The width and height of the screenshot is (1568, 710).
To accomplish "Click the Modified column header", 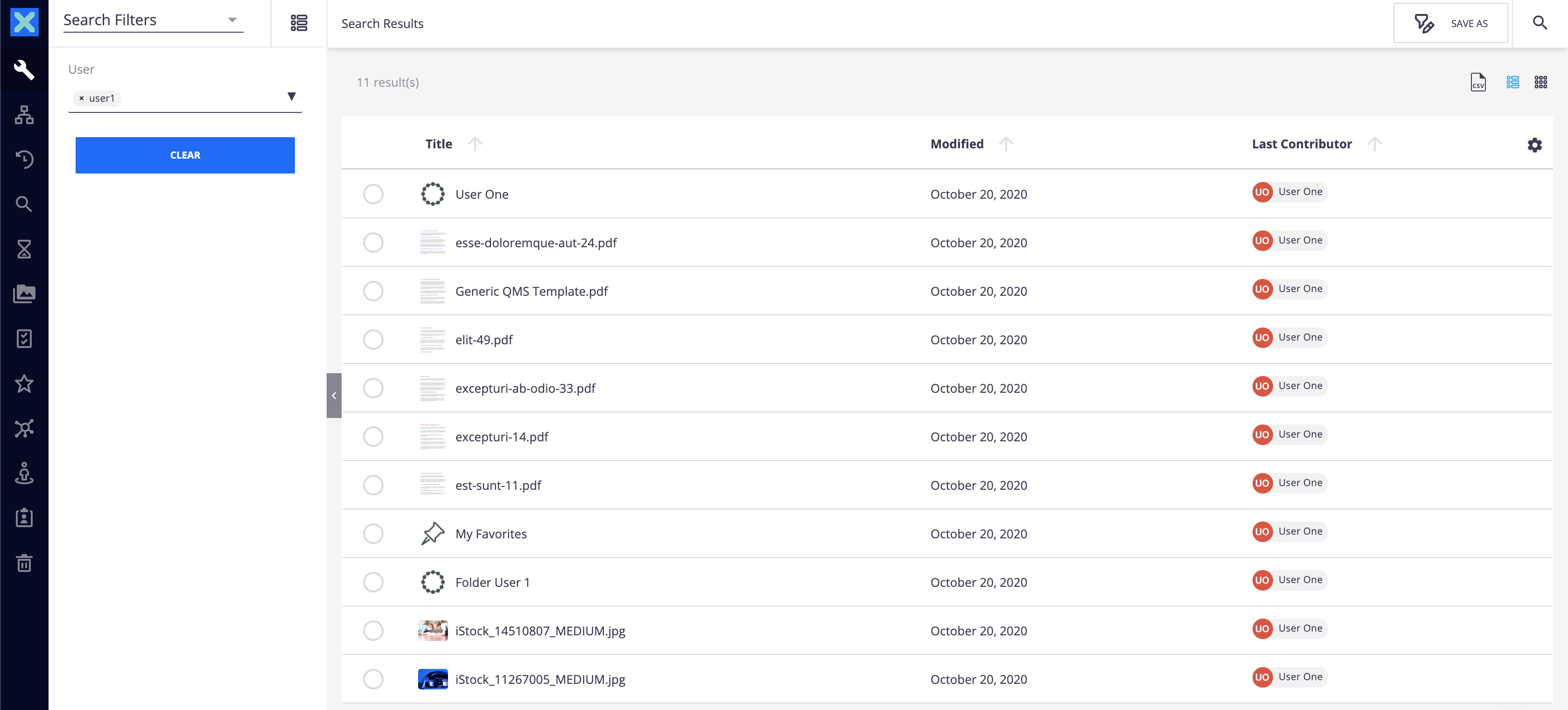I will point(957,144).
